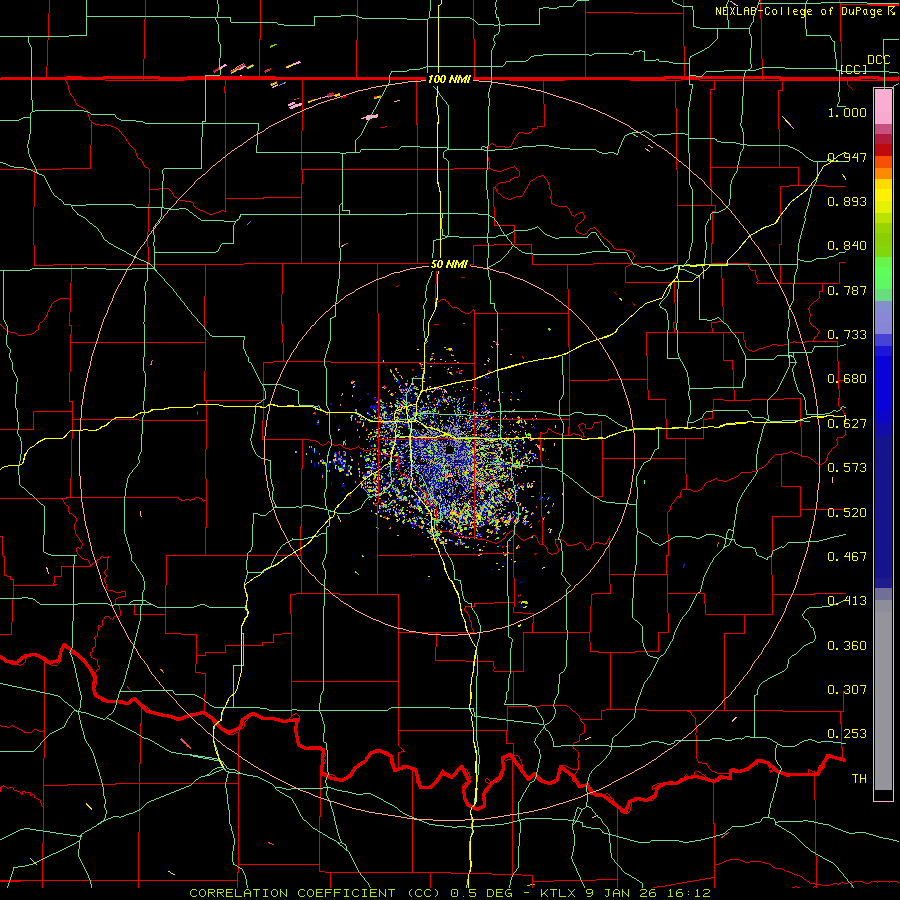The image size is (900, 900).
Task: Click the 0.413 scale value
Action: (847, 601)
